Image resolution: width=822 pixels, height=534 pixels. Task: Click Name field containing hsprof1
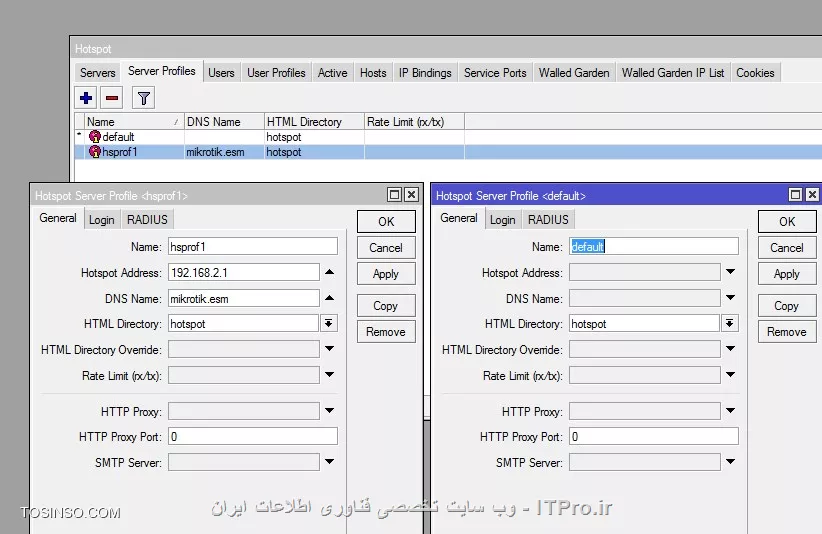pos(253,246)
